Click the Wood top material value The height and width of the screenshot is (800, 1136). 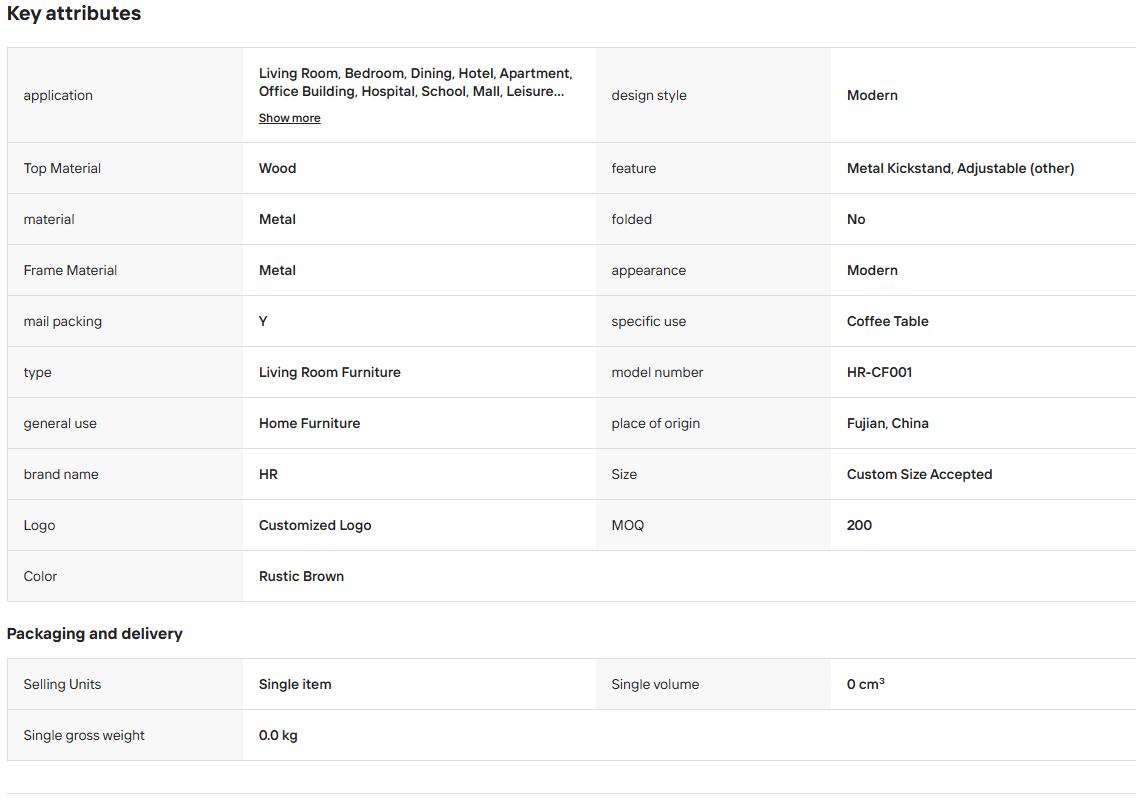point(277,168)
